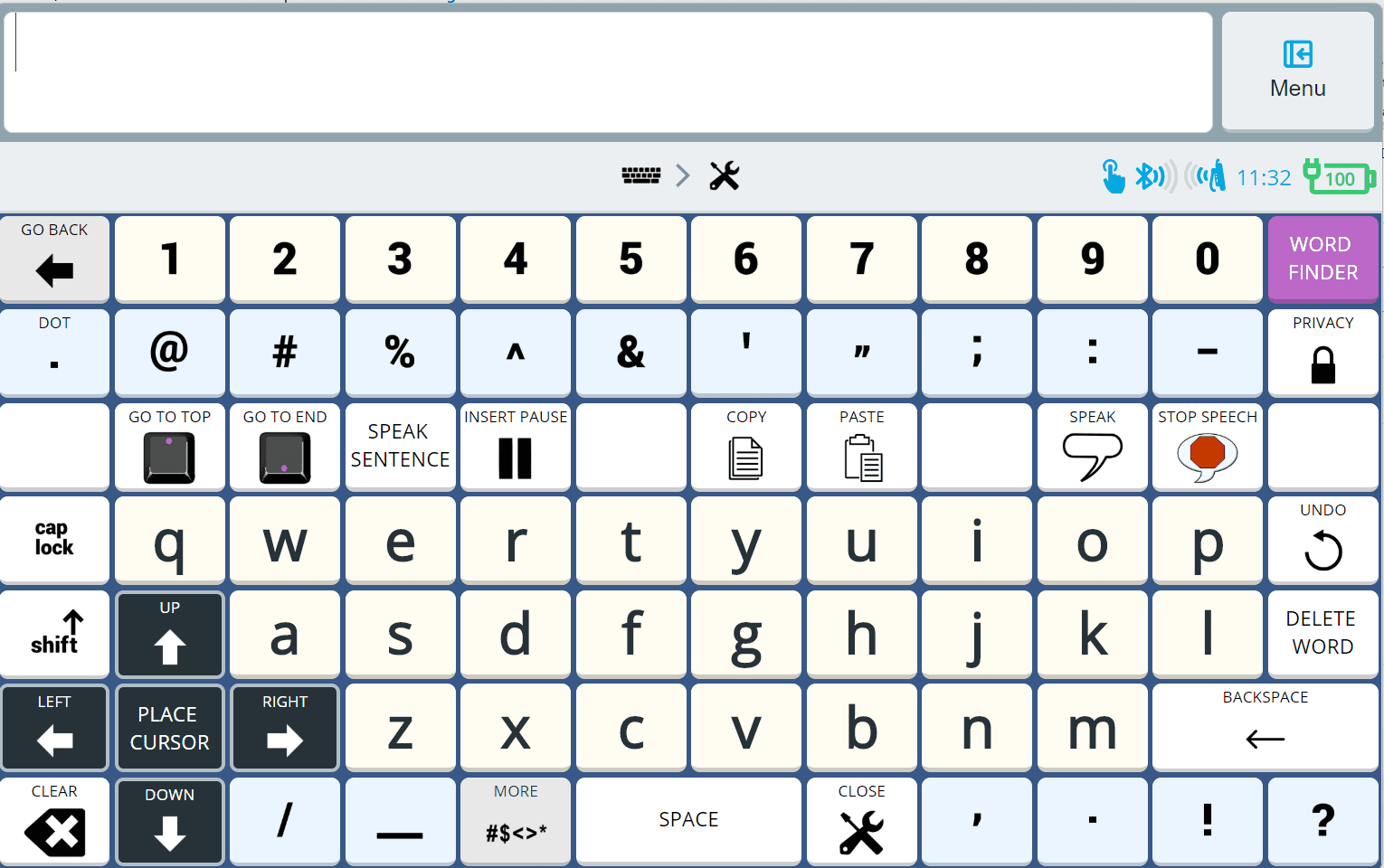Remove last word with DELETE WORD
Viewport: 1384px width, 868px height.
[1322, 634]
